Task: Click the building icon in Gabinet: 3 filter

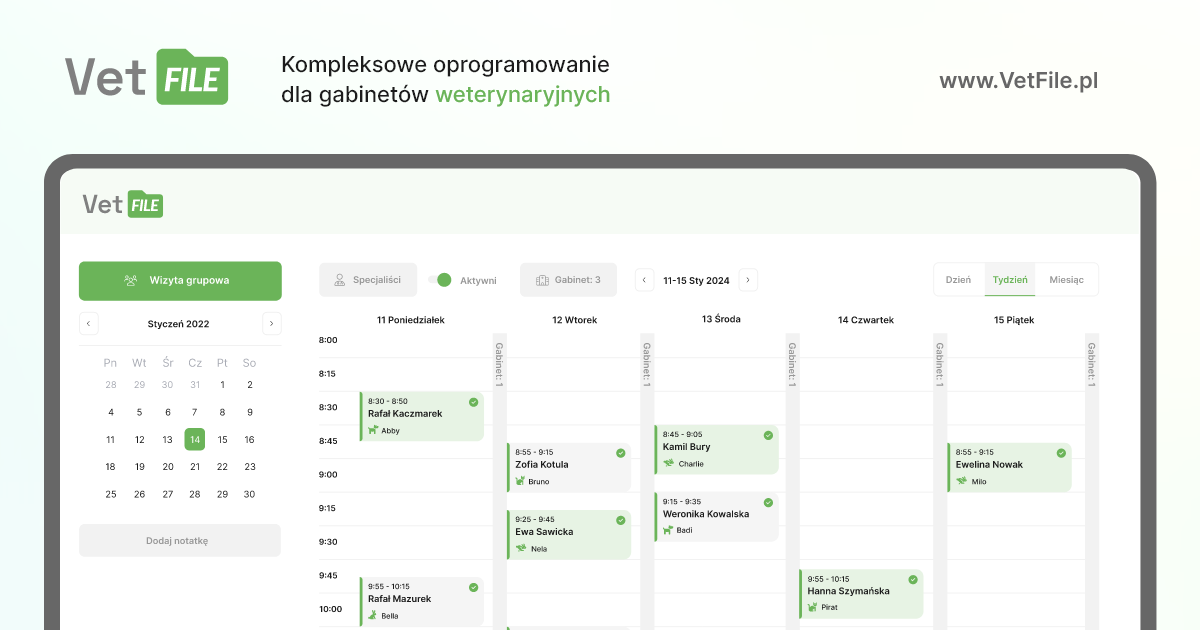Action: pyautogui.click(x=541, y=280)
